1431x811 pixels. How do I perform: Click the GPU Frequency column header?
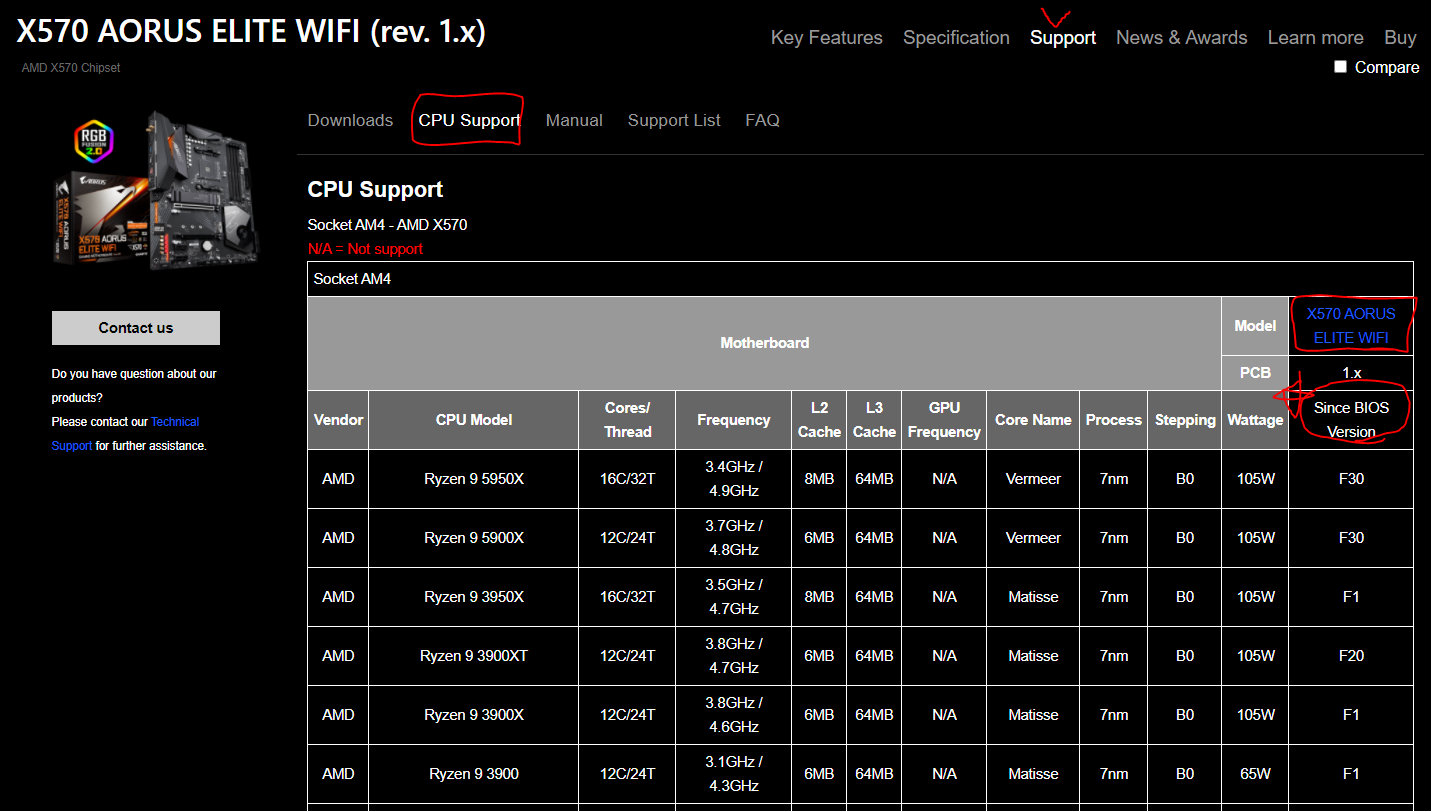944,420
